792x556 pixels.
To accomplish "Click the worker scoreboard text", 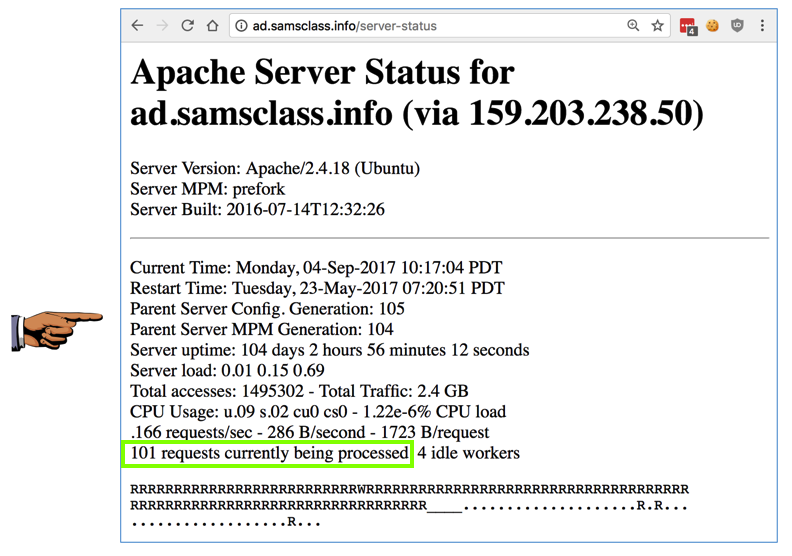I will click(410, 506).
